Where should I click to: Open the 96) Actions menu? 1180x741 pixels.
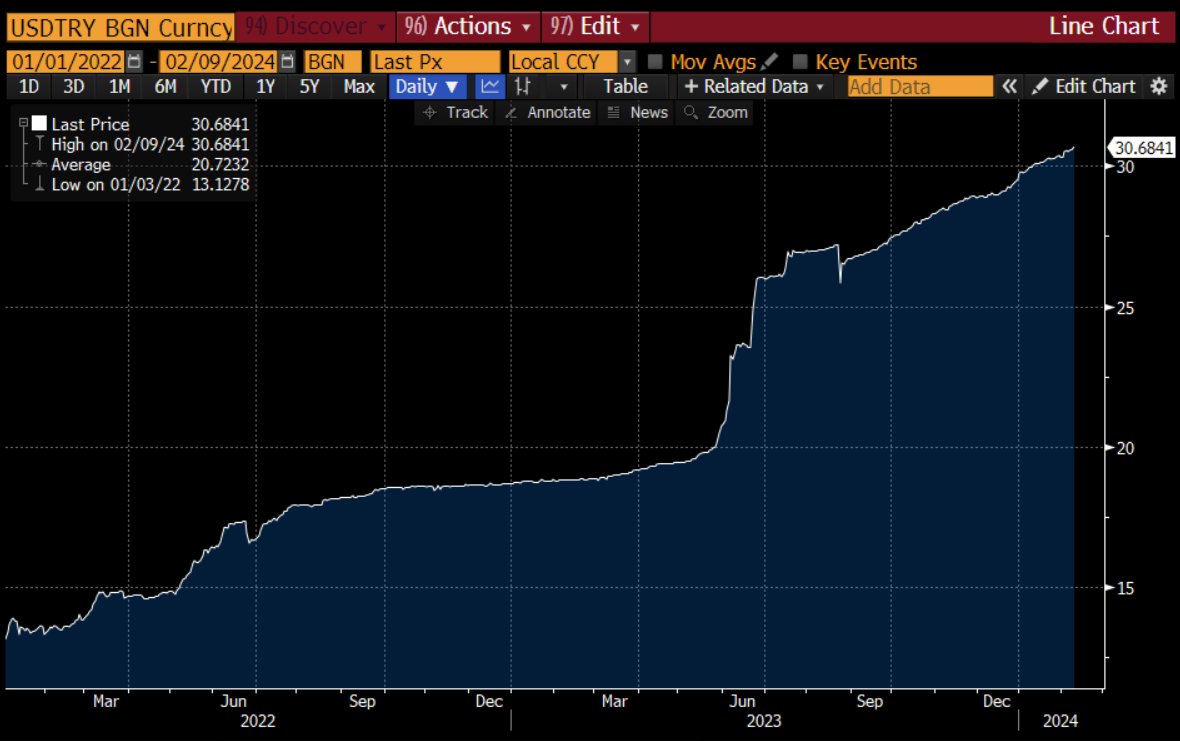pos(467,26)
